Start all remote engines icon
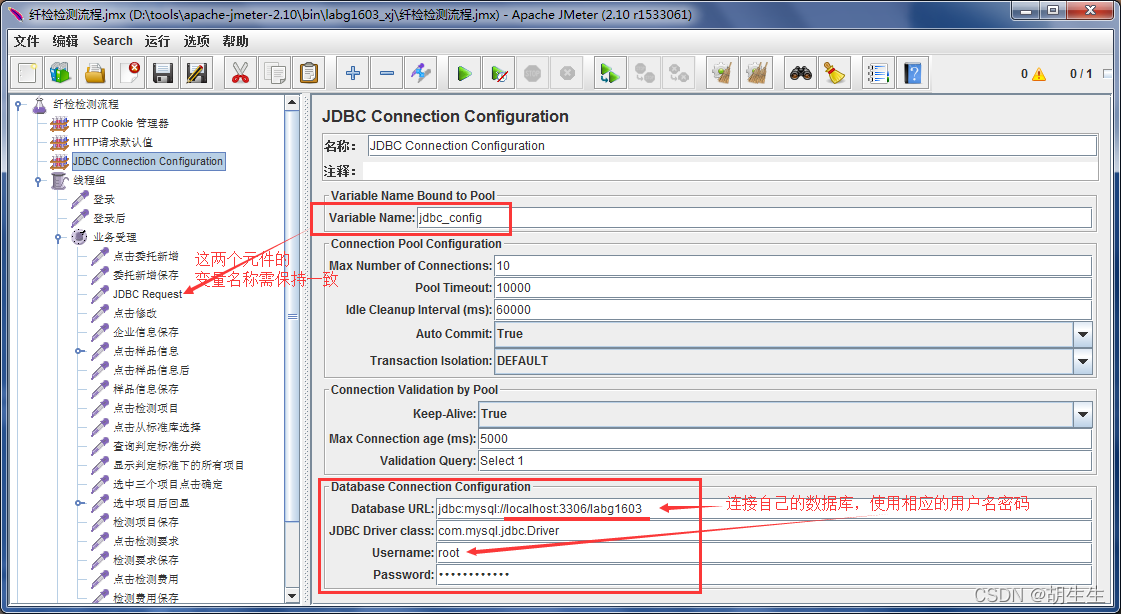The width and height of the screenshot is (1121, 614). 610,73
